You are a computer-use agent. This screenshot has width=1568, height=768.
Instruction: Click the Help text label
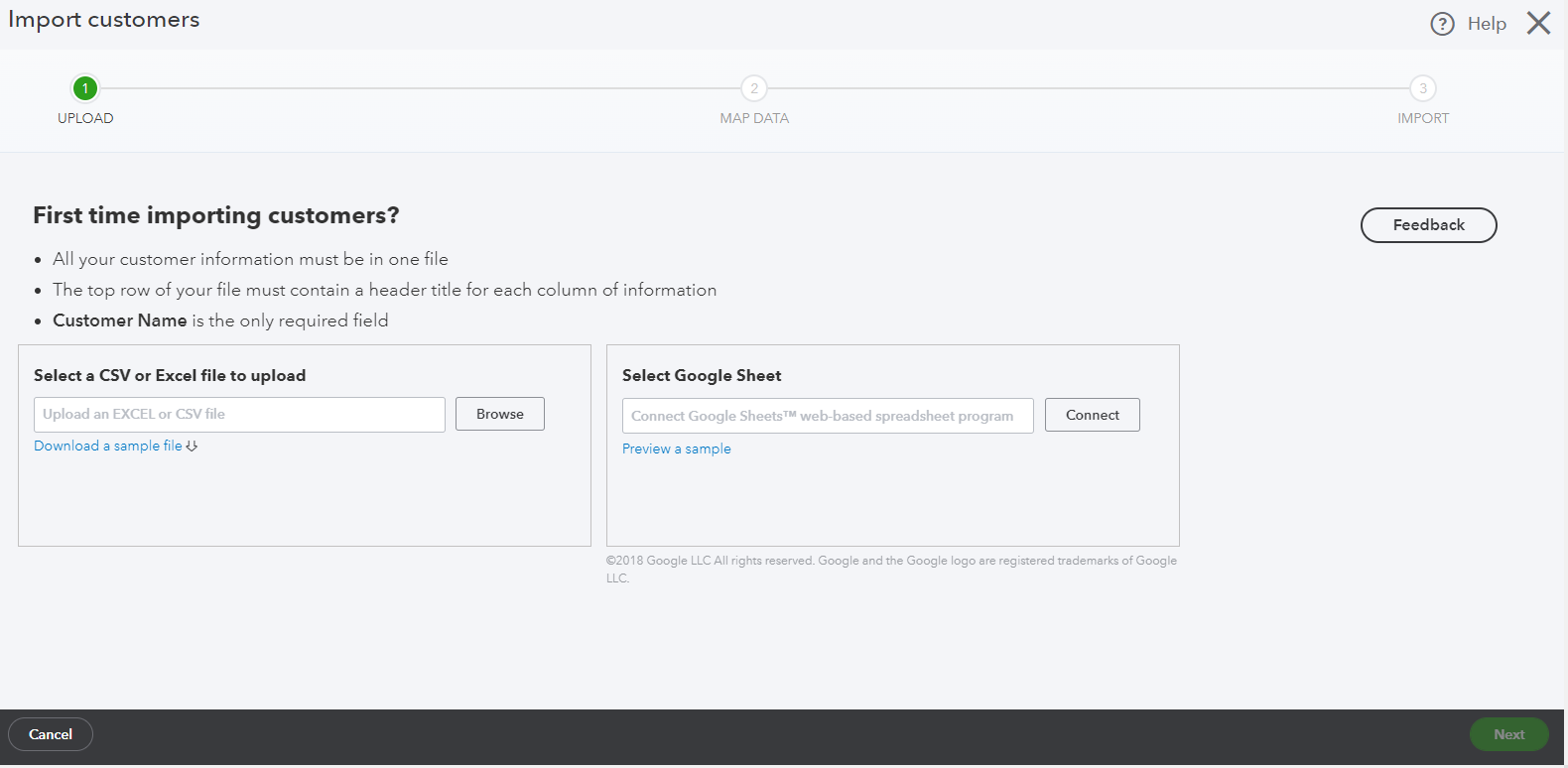[1487, 24]
